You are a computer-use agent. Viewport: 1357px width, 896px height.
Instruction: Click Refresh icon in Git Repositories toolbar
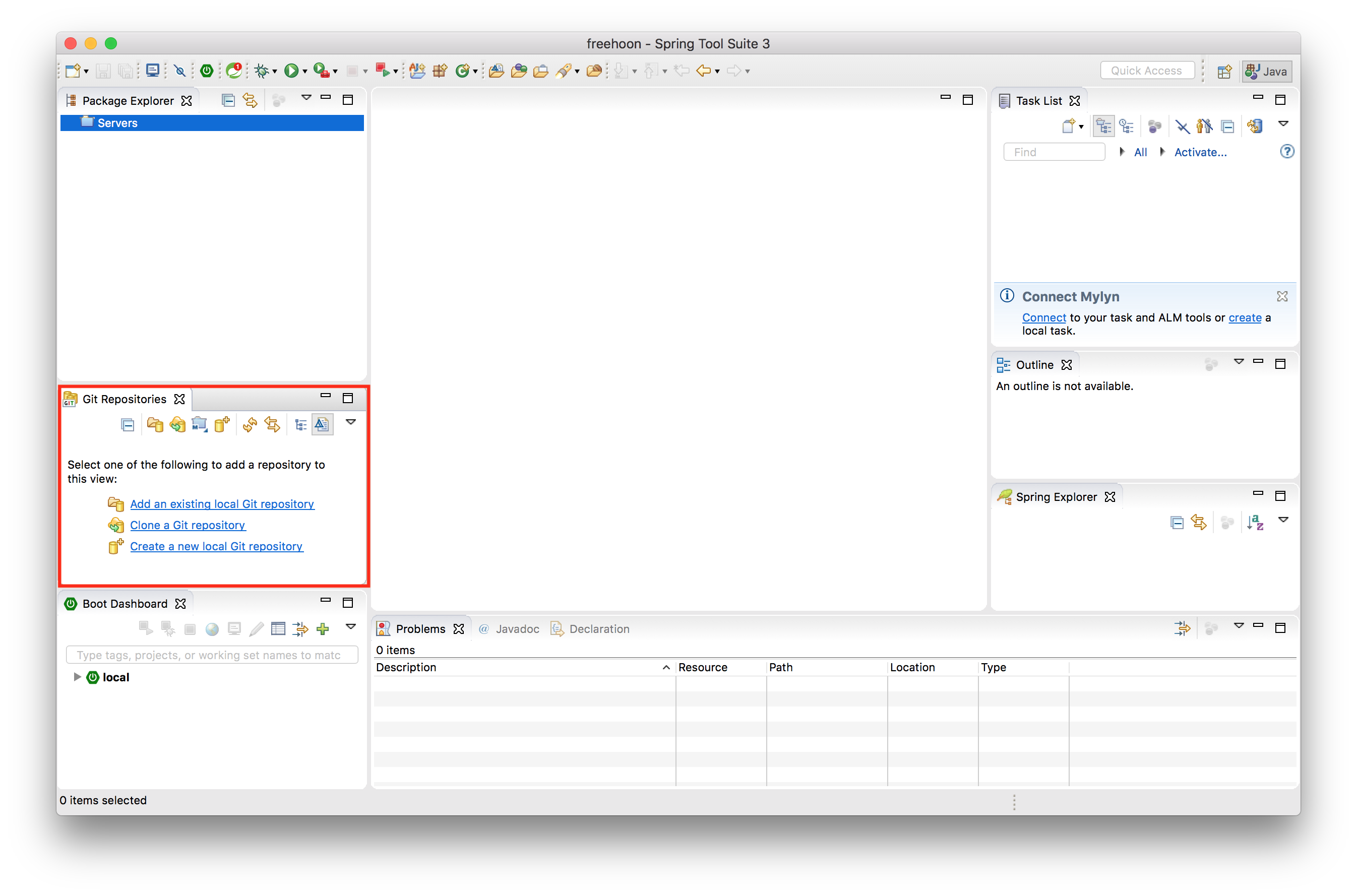tap(250, 425)
